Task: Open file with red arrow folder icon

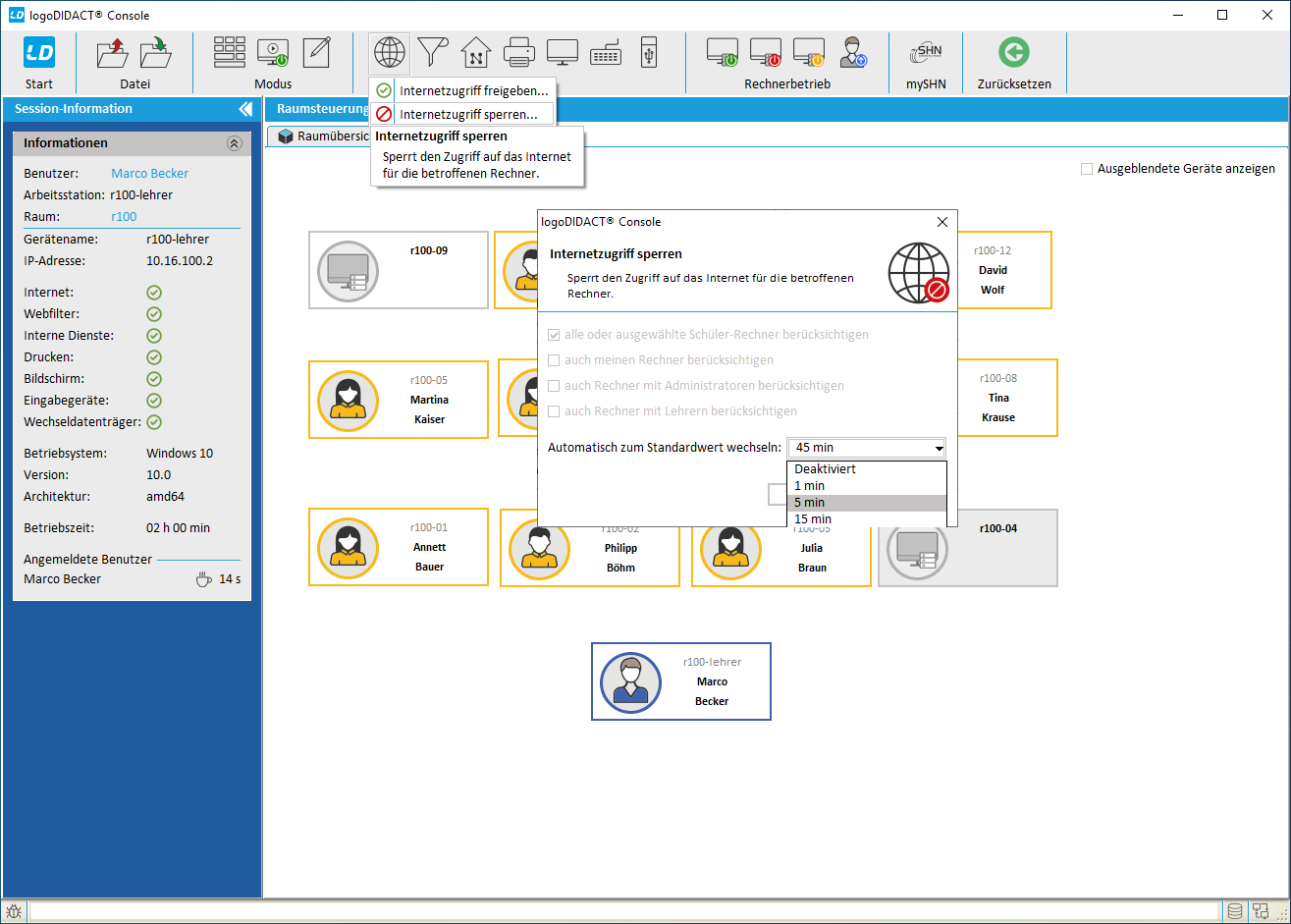Action: tap(113, 52)
